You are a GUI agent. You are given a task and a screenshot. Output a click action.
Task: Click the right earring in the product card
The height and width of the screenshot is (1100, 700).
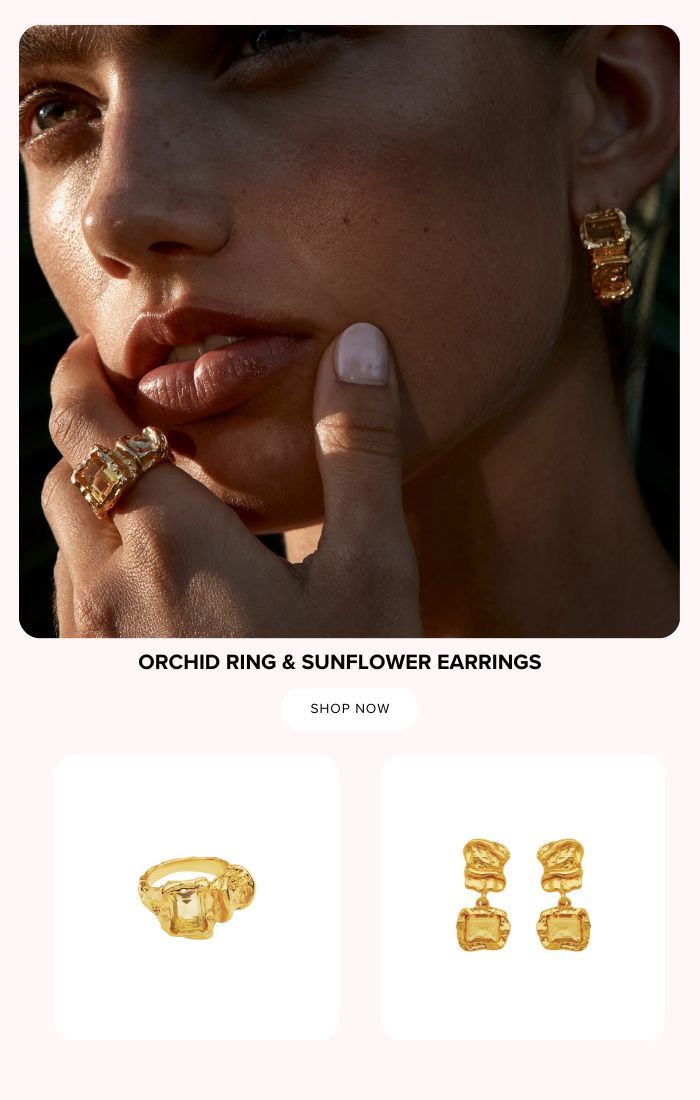point(563,894)
